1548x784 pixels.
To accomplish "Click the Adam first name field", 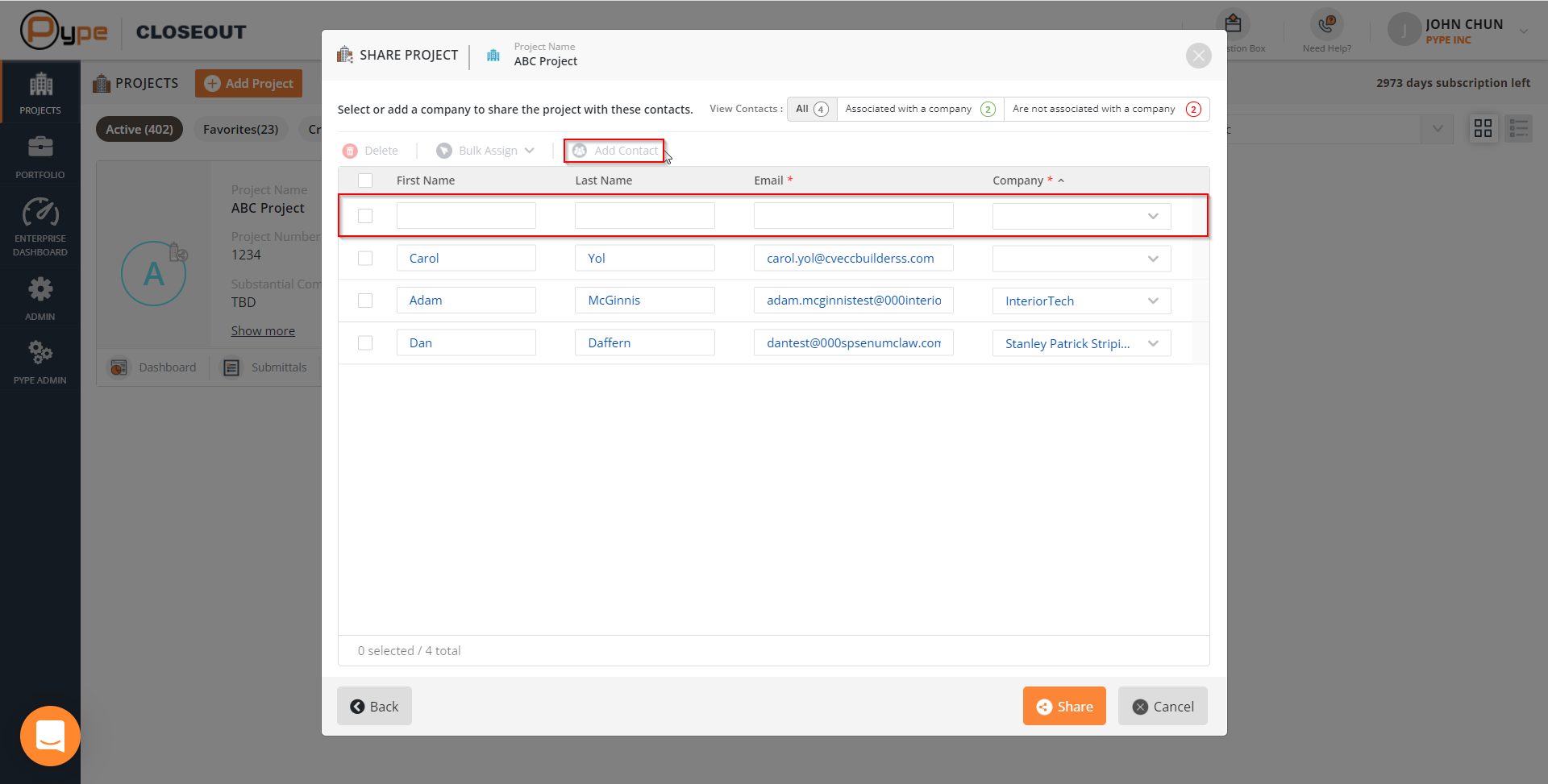I will [x=466, y=300].
